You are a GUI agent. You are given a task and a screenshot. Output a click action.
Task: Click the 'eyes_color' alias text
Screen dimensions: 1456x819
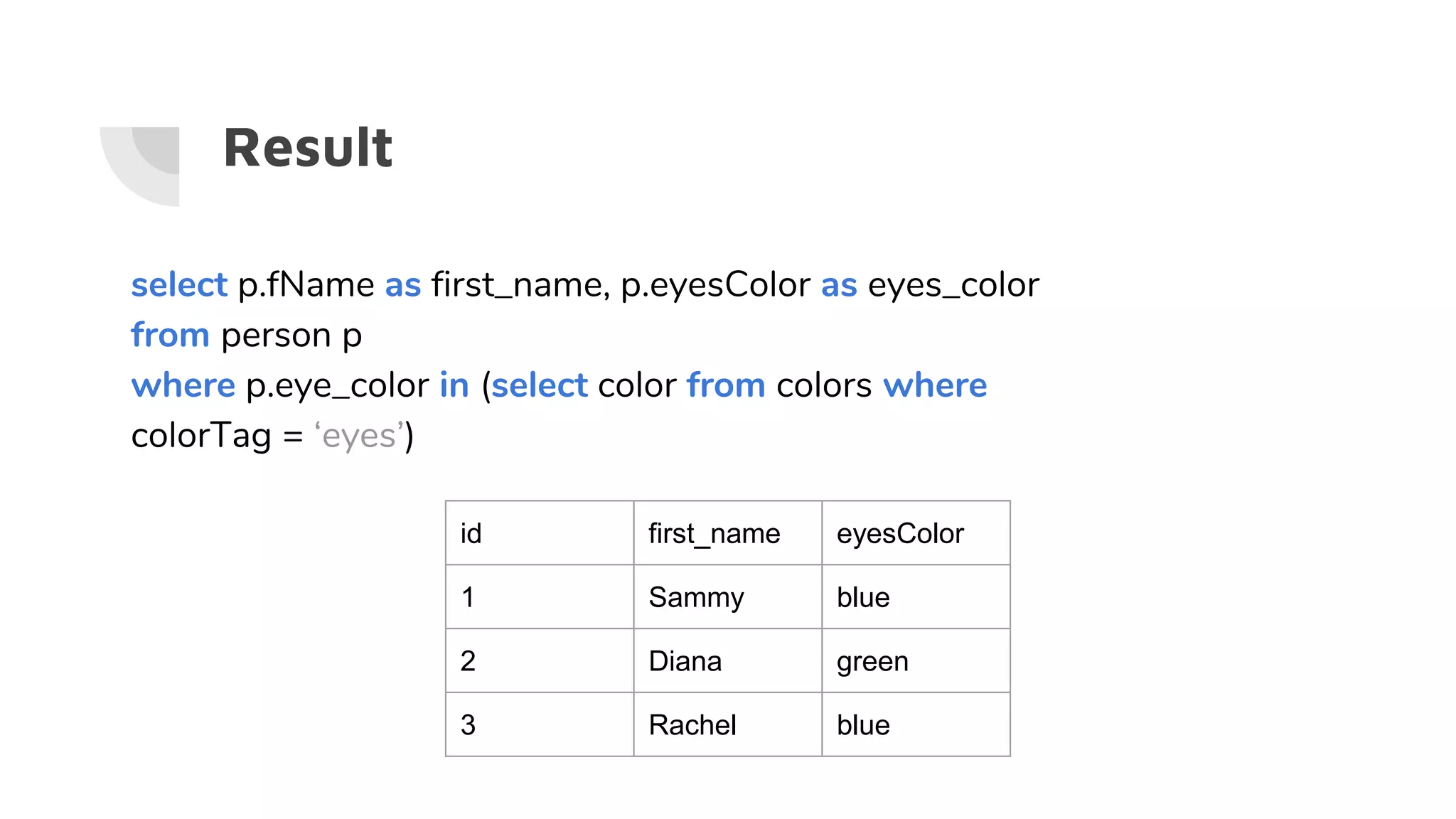953,285
